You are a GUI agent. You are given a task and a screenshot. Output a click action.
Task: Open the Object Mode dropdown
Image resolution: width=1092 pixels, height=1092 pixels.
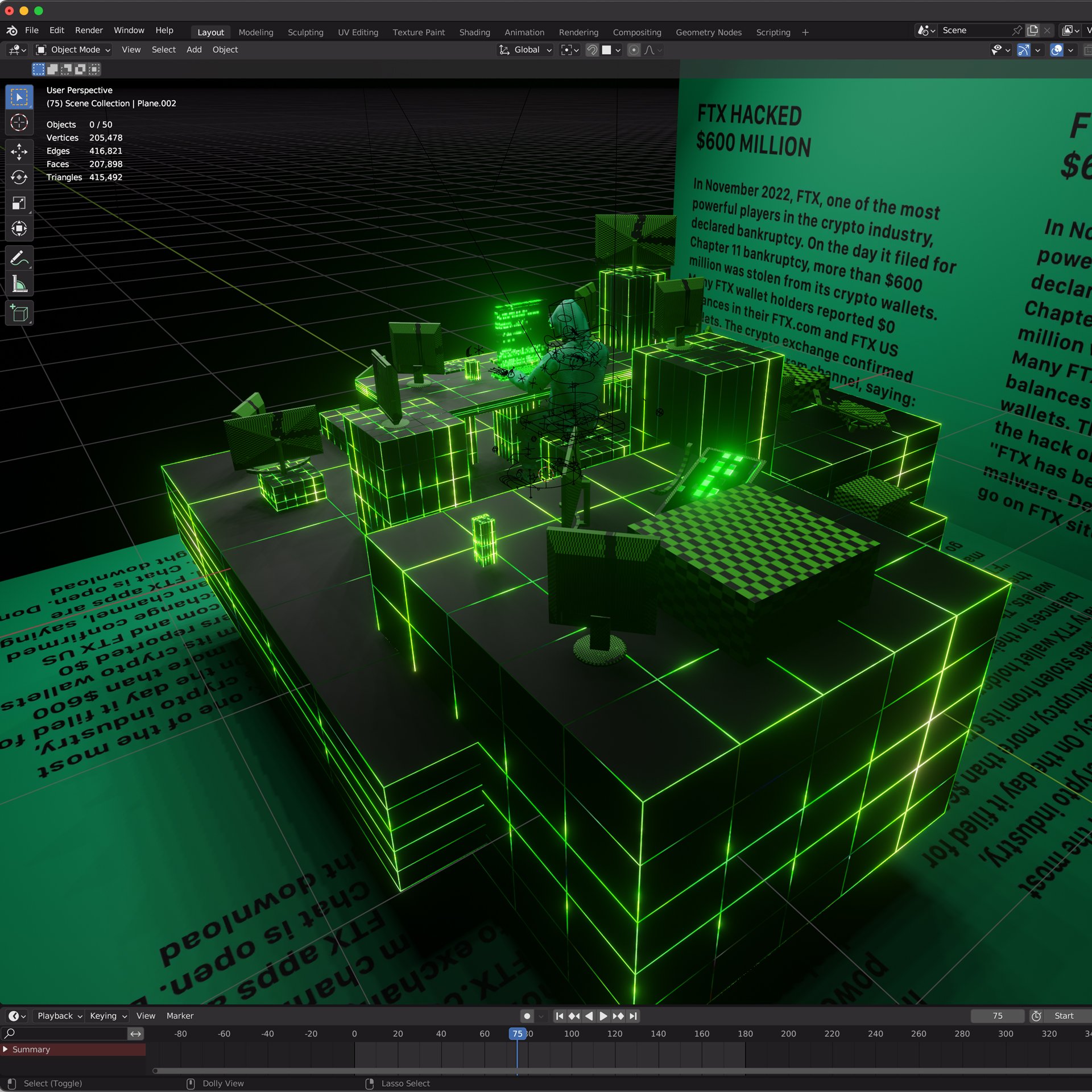pos(73,50)
